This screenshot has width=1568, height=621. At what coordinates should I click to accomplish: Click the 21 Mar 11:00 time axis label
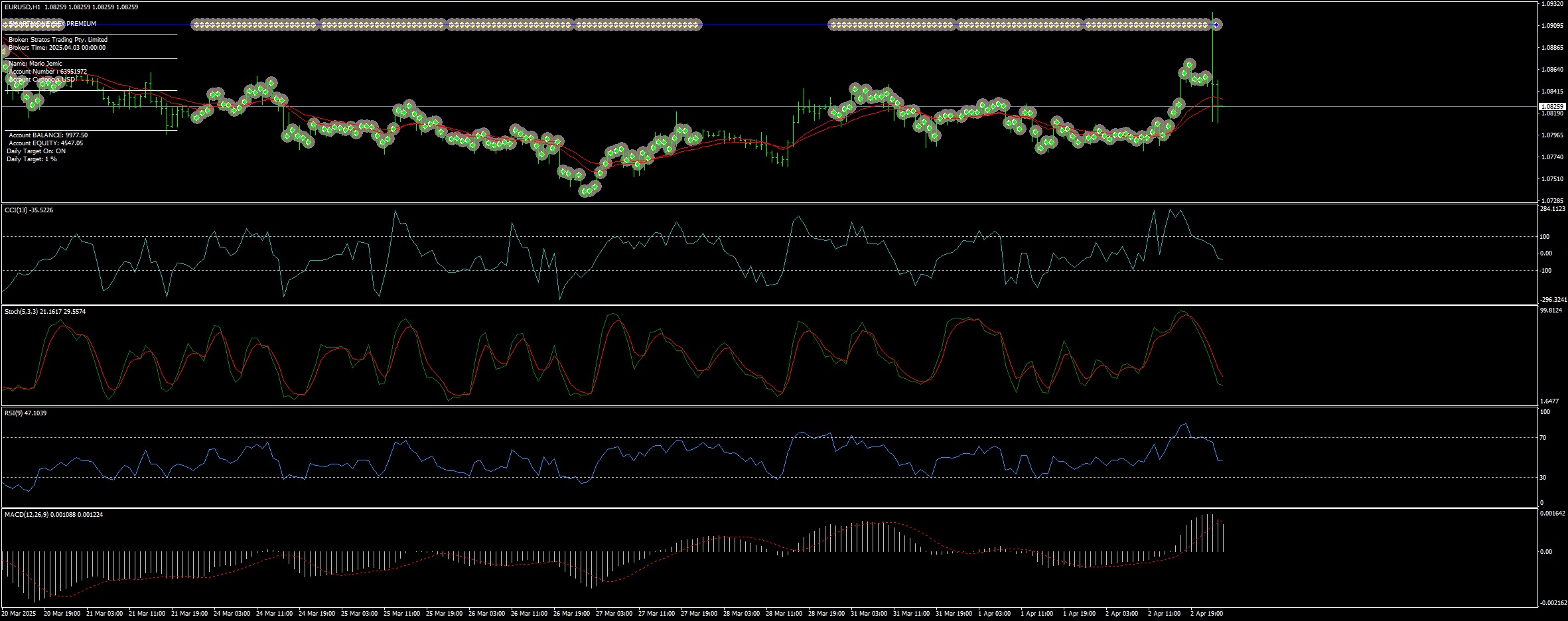click(x=147, y=614)
